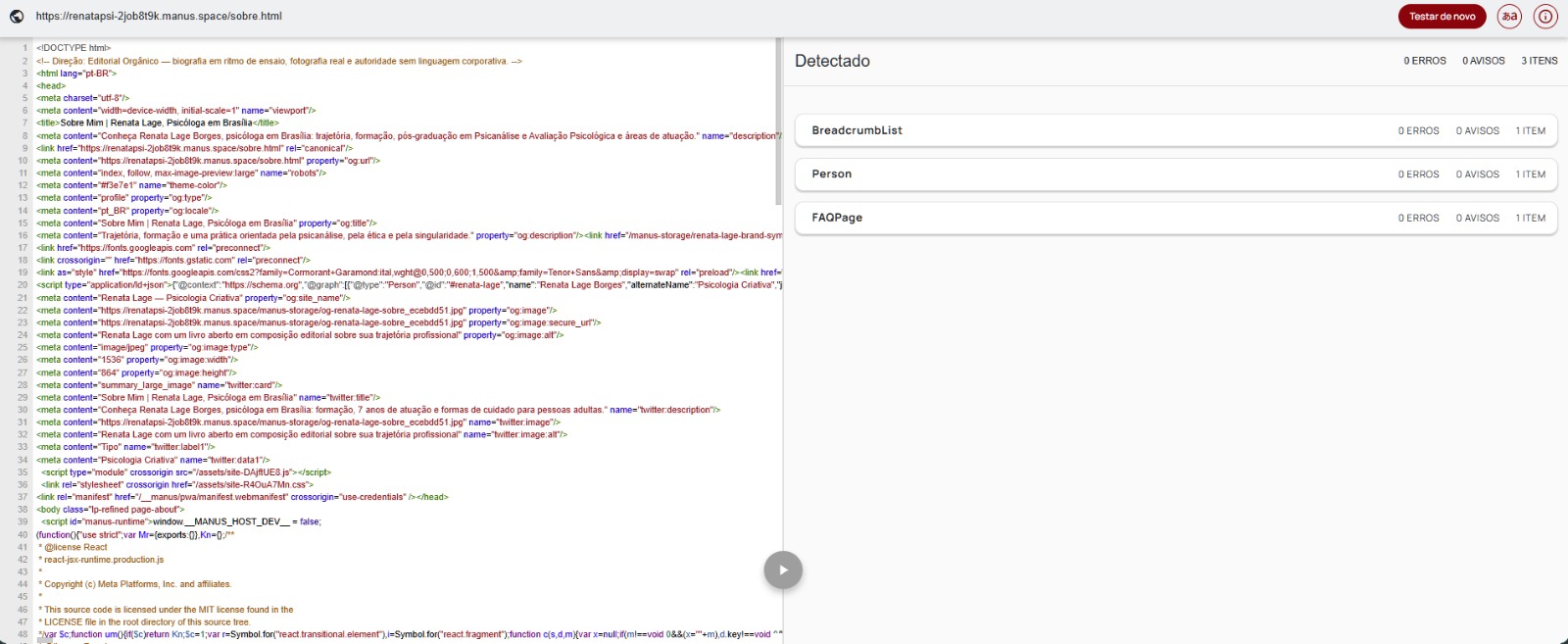
Task: Click code line 1 '<!DOCTYPE html>'
Action: (73, 48)
